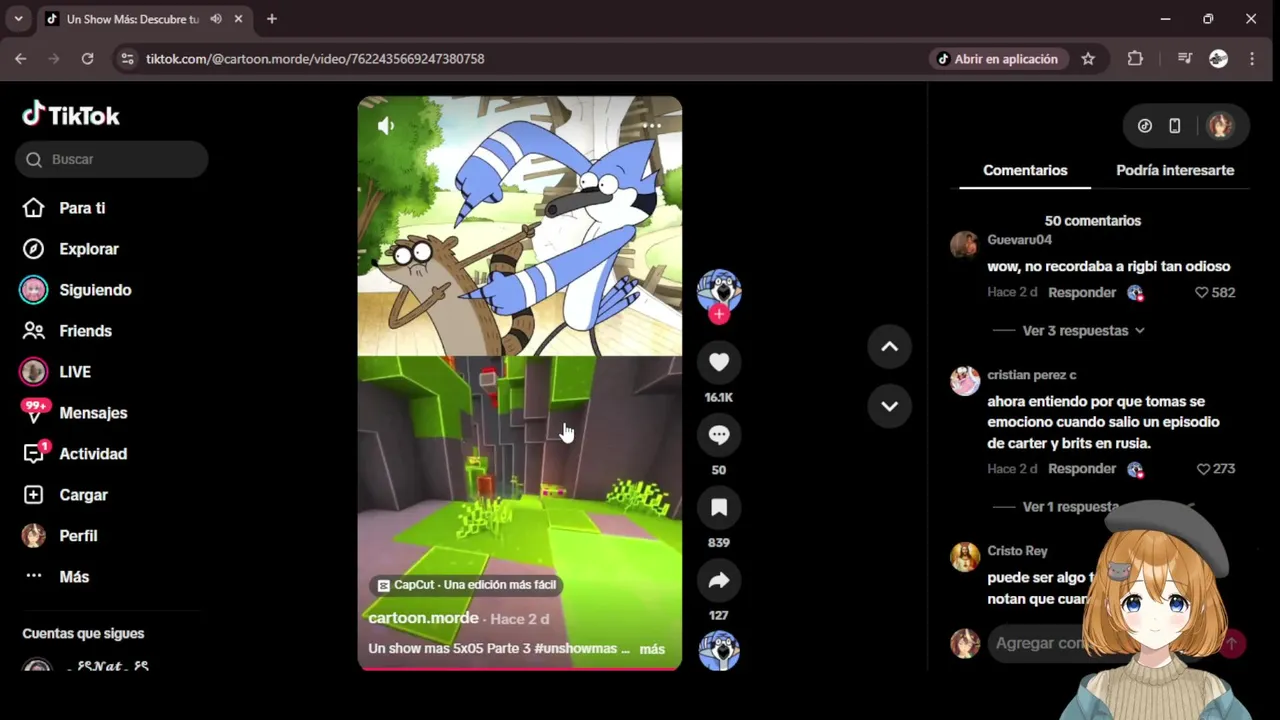Go back in the browser
Screen dimensions: 1280x720
[x=20, y=59]
